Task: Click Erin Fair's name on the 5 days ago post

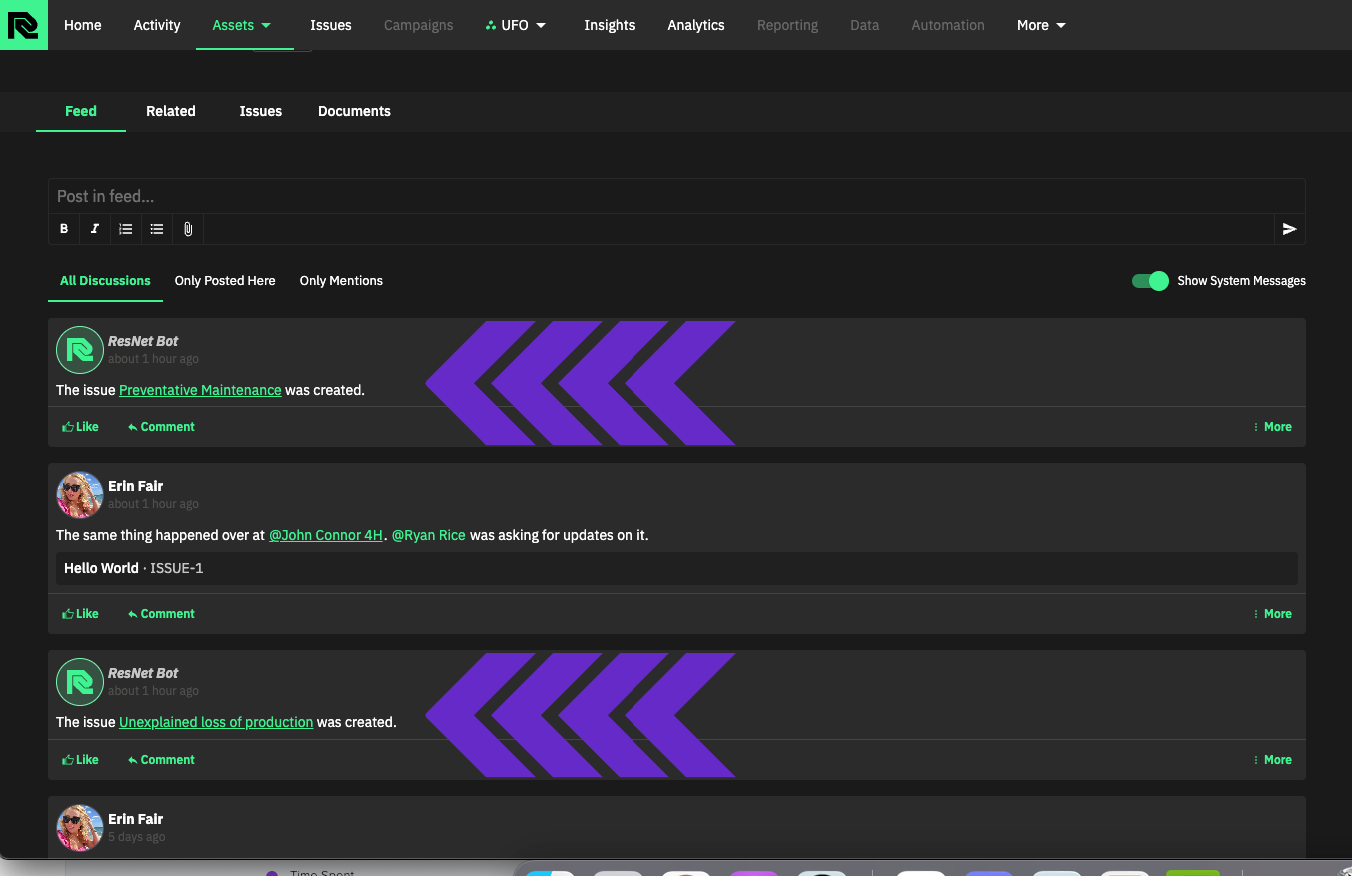Action: point(135,819)
